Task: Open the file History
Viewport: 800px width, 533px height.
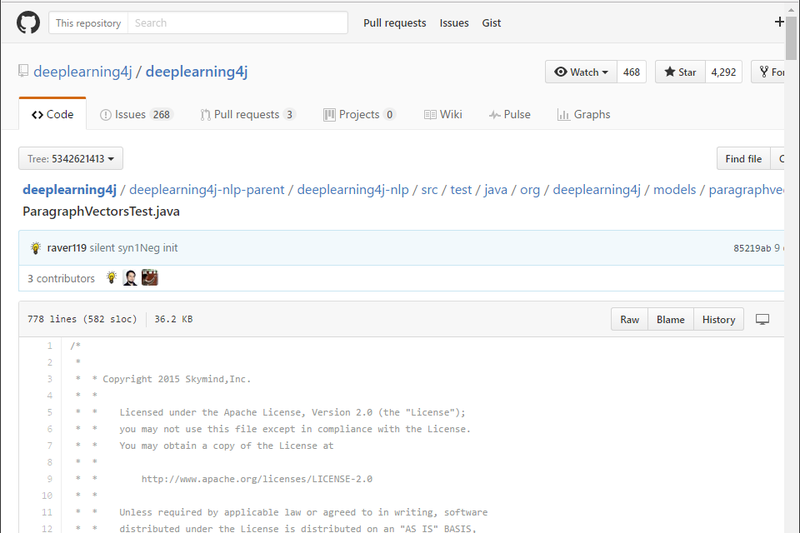Action: click(x=718, y=319)
